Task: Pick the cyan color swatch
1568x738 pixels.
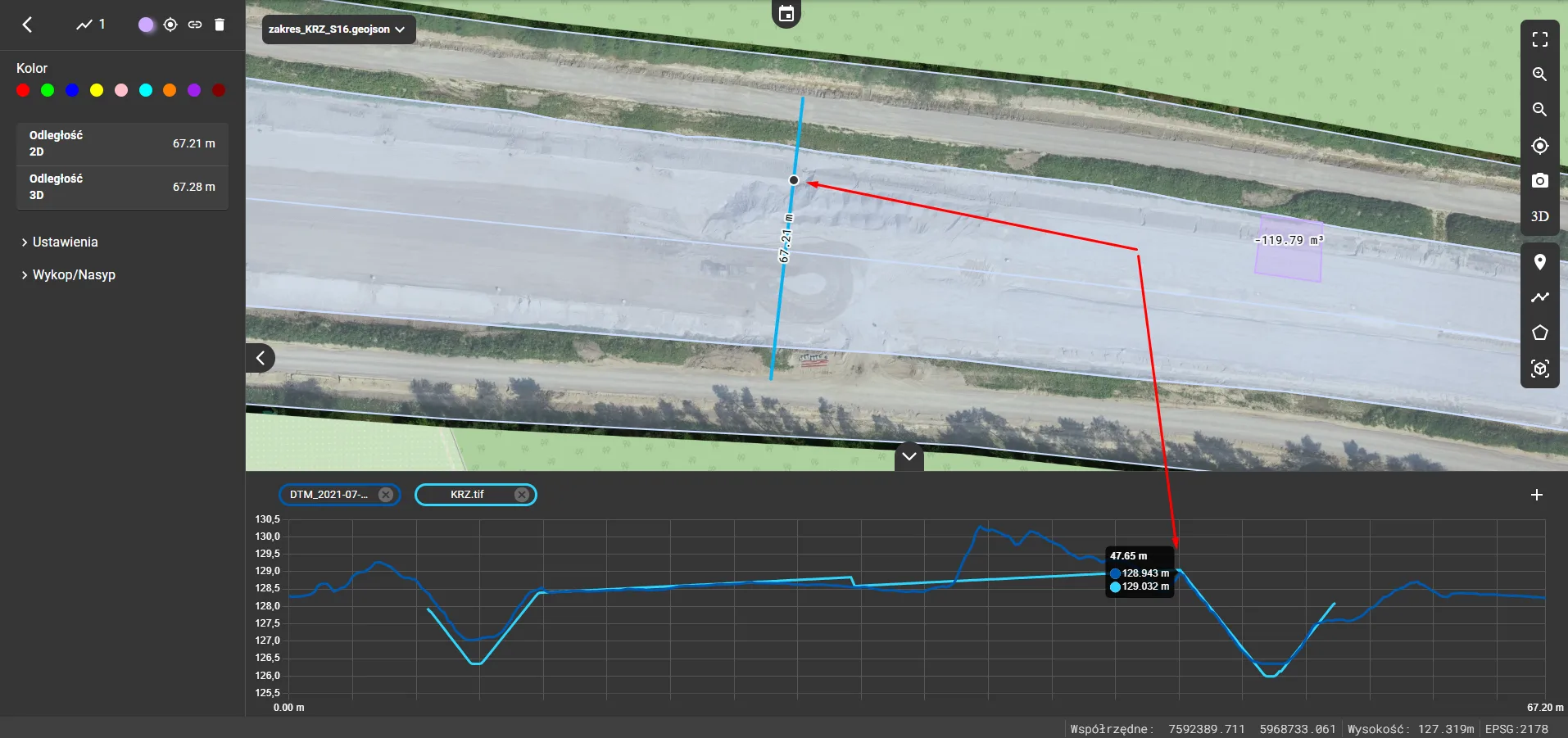Action: pyautogui.click(x=146, y=91)
